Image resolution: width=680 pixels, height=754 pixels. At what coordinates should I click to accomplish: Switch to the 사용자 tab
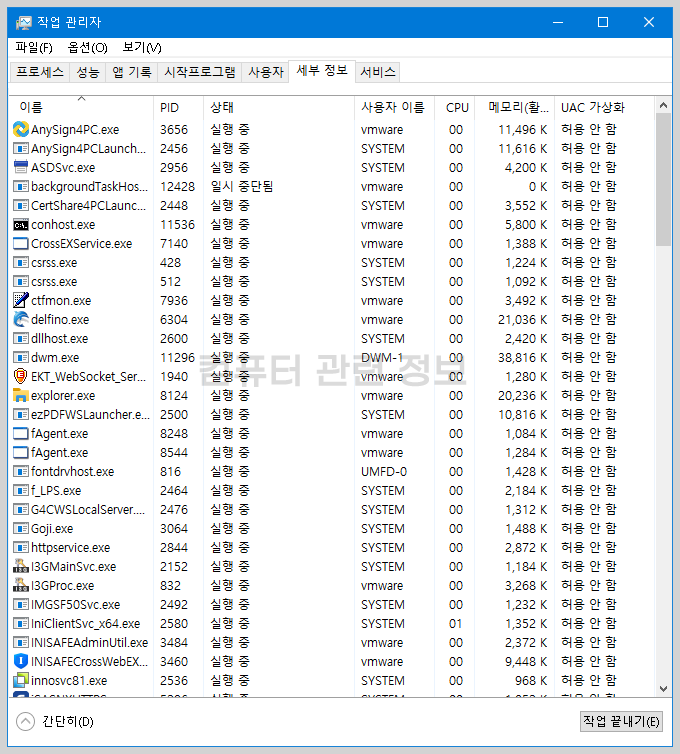[x=265, y=72]
